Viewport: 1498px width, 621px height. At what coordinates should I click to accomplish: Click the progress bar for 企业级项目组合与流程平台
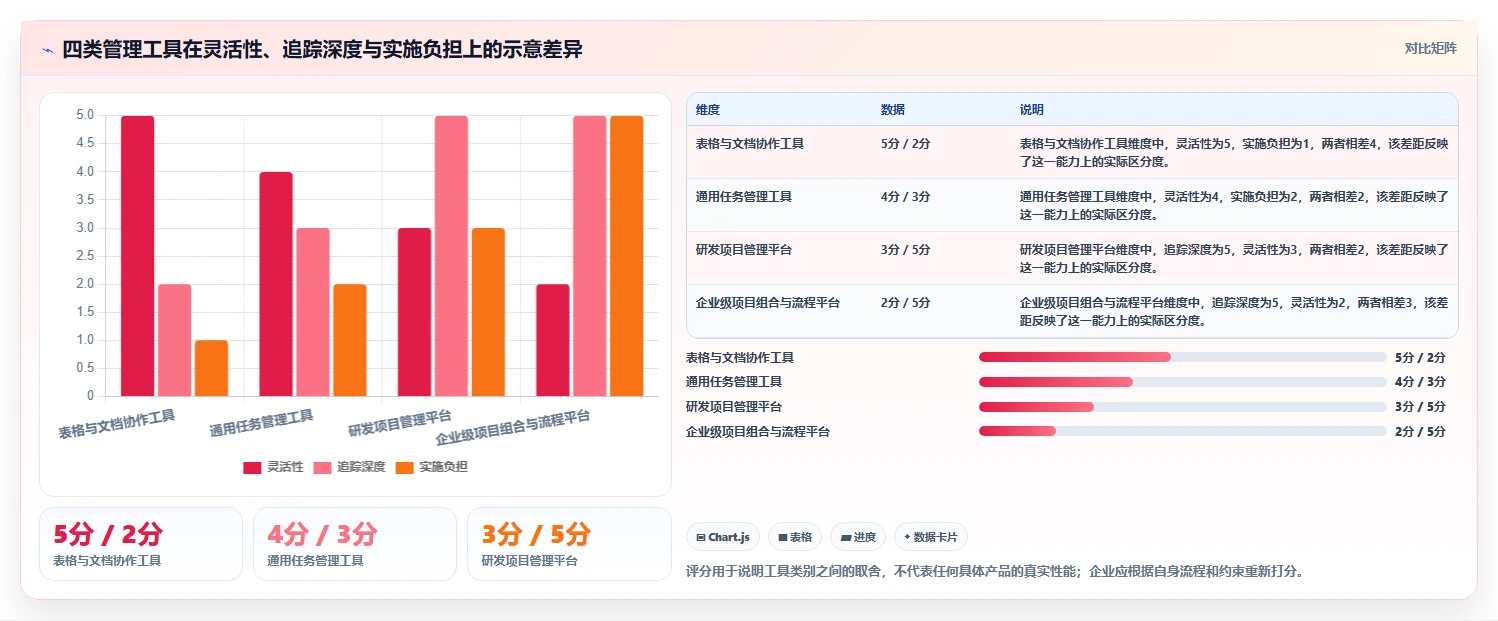click(x=1183, y=431)
